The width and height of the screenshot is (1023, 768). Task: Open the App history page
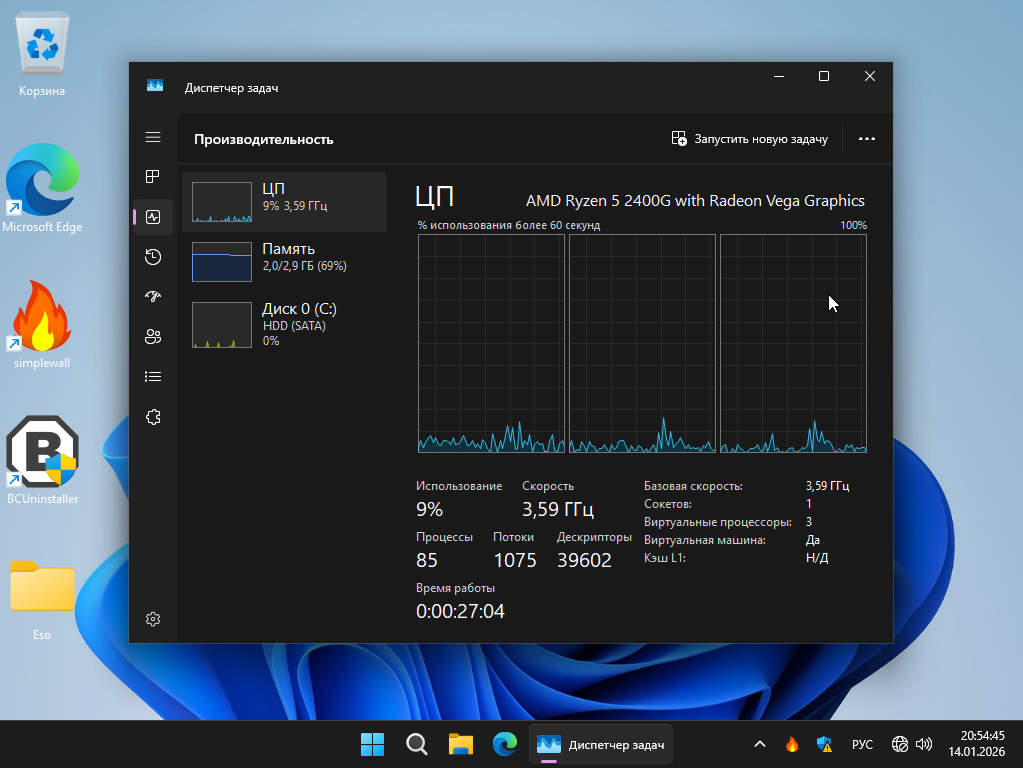coord(153,257)
